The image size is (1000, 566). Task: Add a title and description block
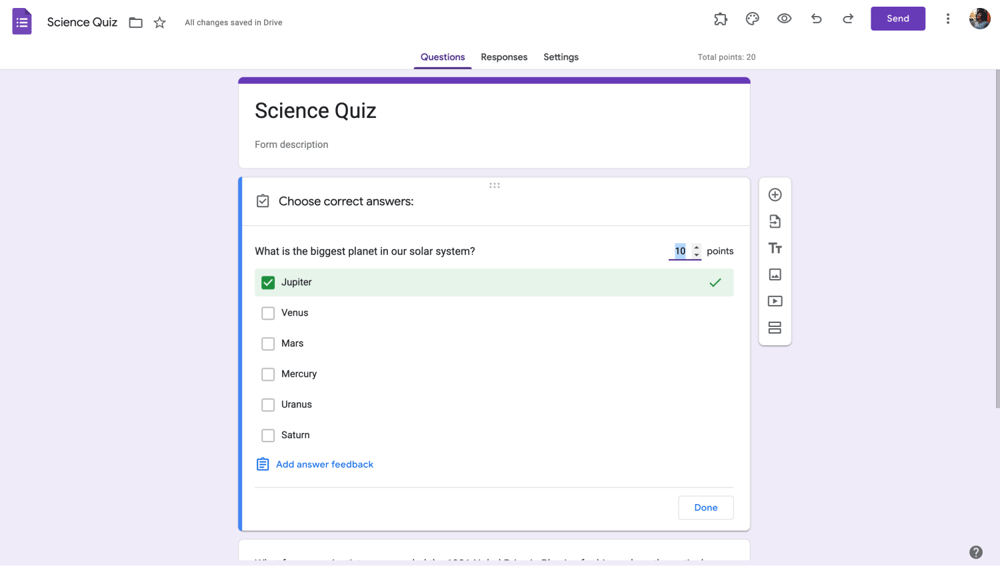pyautogui.click(x=775, y=248)
